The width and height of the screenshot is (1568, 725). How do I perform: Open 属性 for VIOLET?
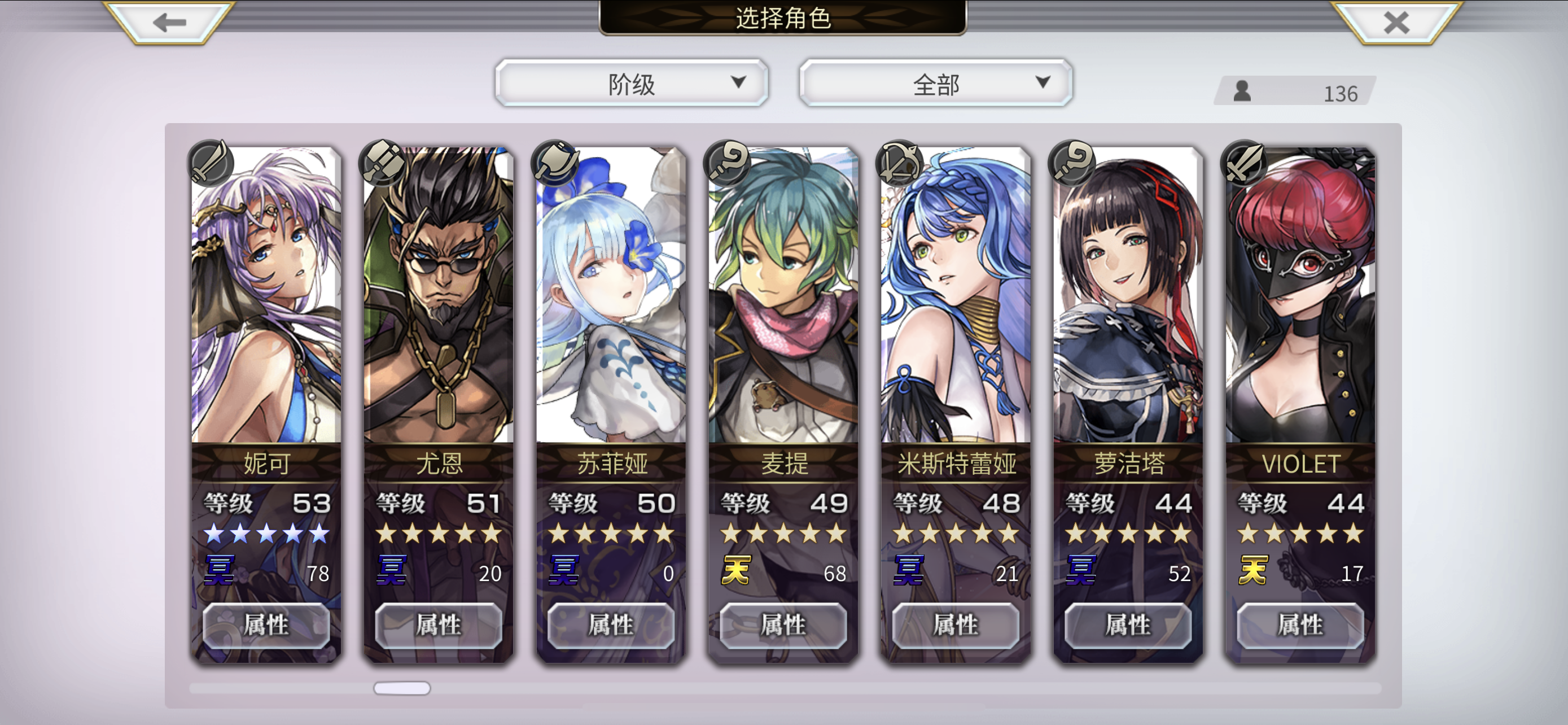1300,624
